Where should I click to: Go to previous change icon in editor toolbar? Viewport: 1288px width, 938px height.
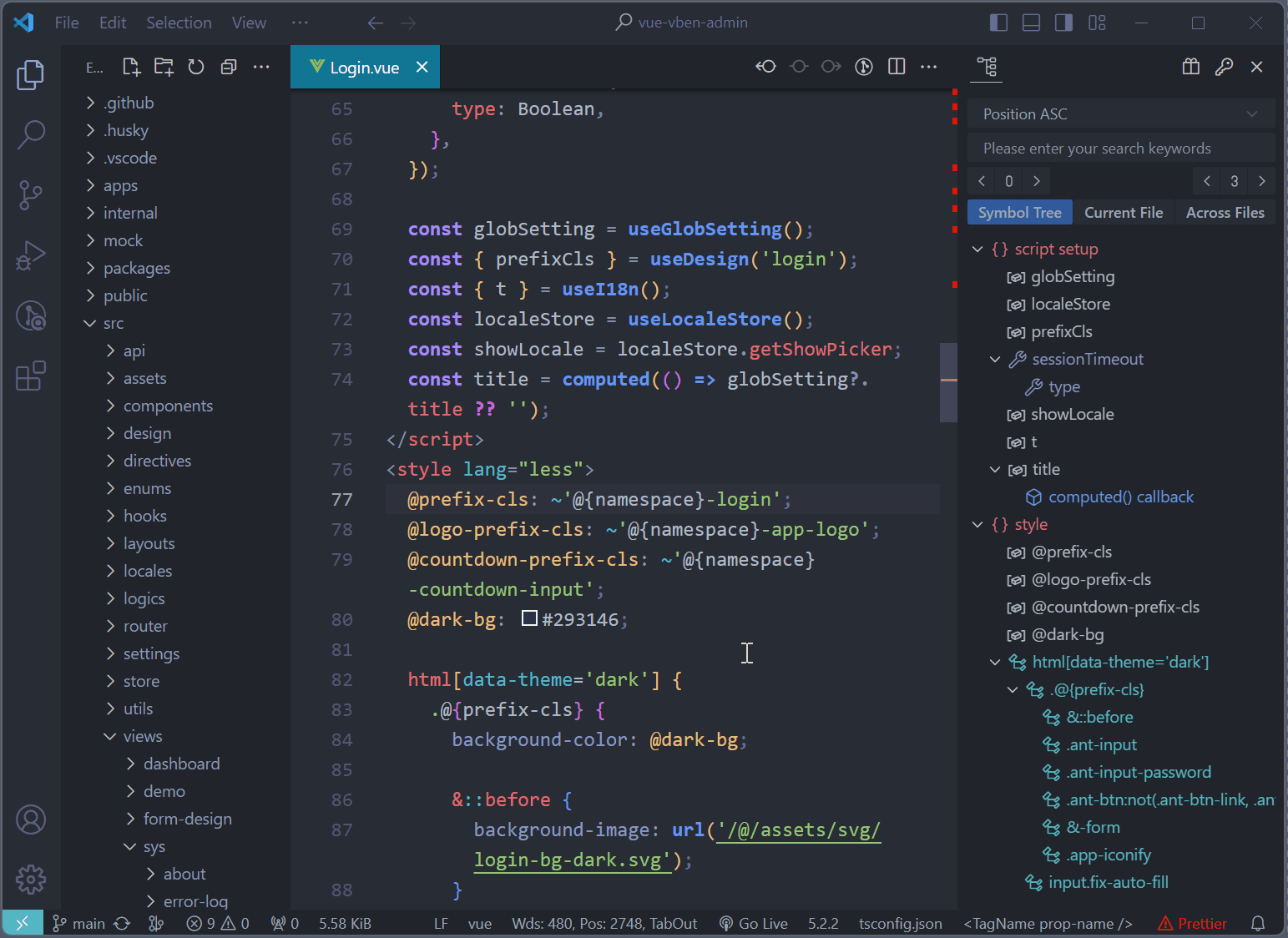(x=765, y=67)
